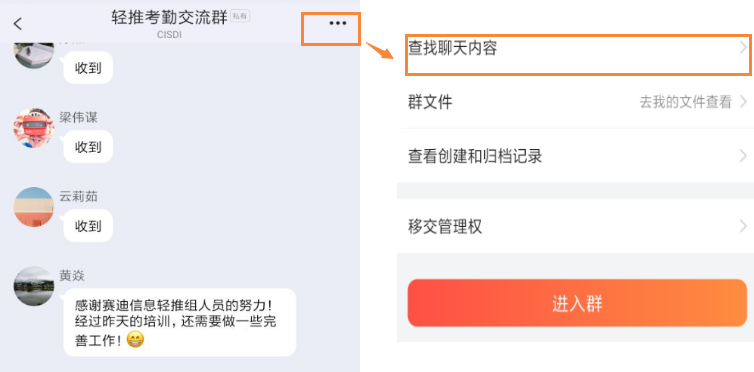754x372 pixels.
Task: Follow the 去我的文件查看 link
Action: pyautogui.click(x=685, y=102)
